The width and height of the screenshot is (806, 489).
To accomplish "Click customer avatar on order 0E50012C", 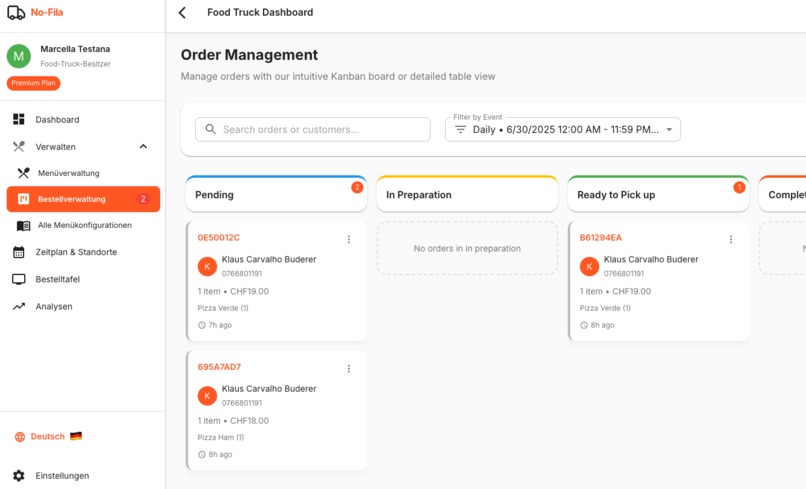I will point(207,266).
